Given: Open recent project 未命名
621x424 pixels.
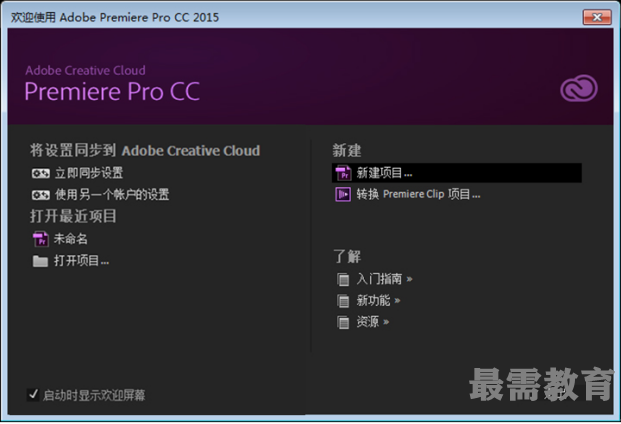Looking at the screenshot, I should tap(70, 239).
